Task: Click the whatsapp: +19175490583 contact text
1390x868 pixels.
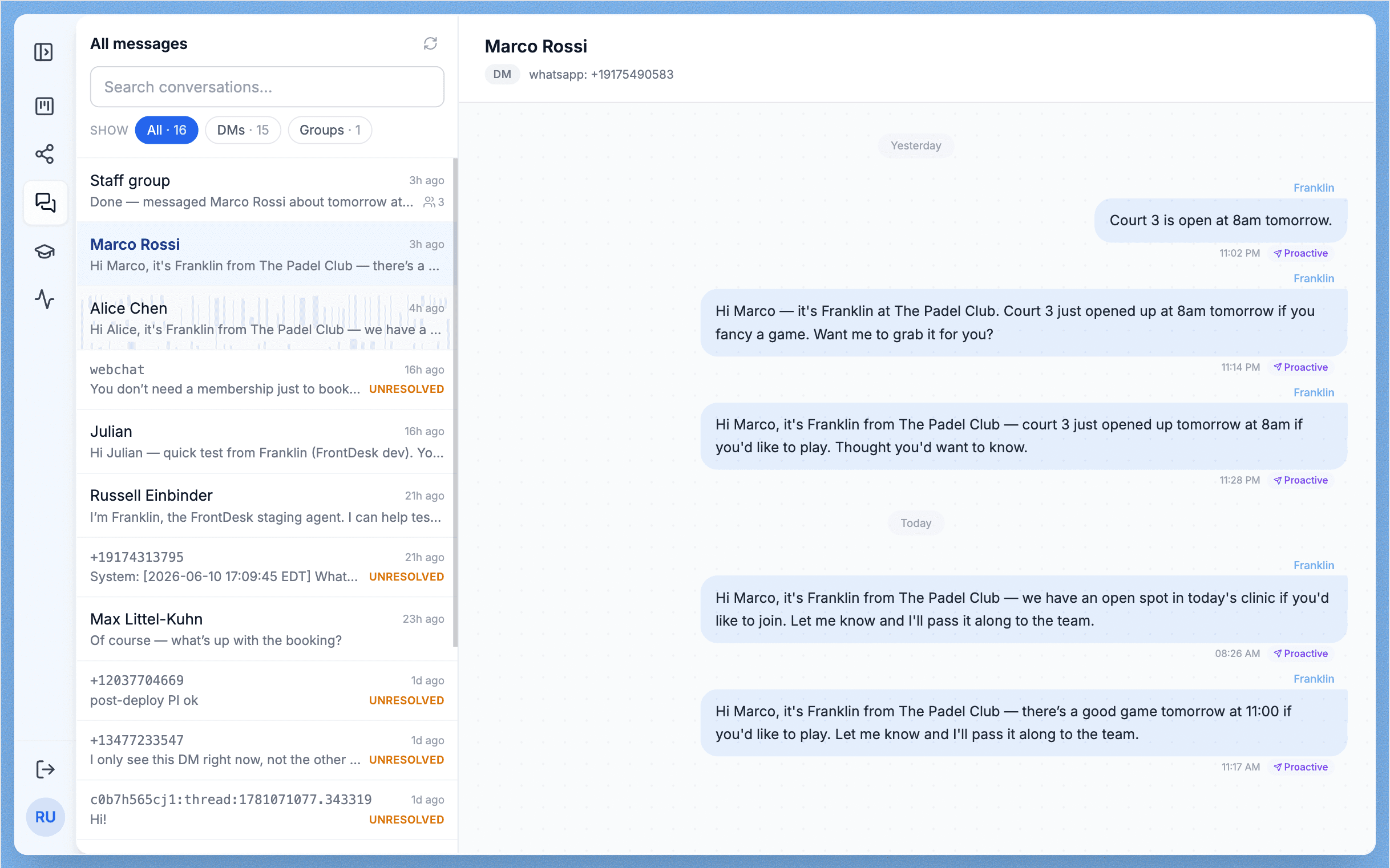Action: (601, 75)
